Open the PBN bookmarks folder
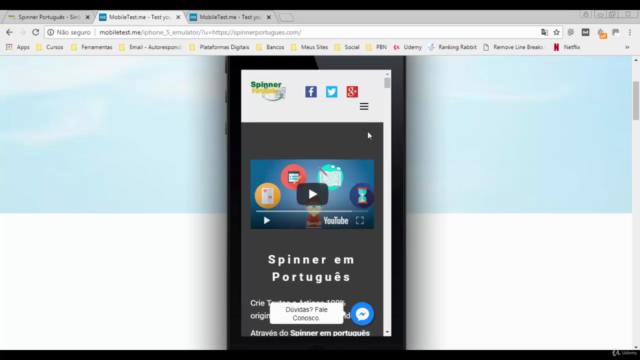640x360 pixels. (x=377, y=47)
